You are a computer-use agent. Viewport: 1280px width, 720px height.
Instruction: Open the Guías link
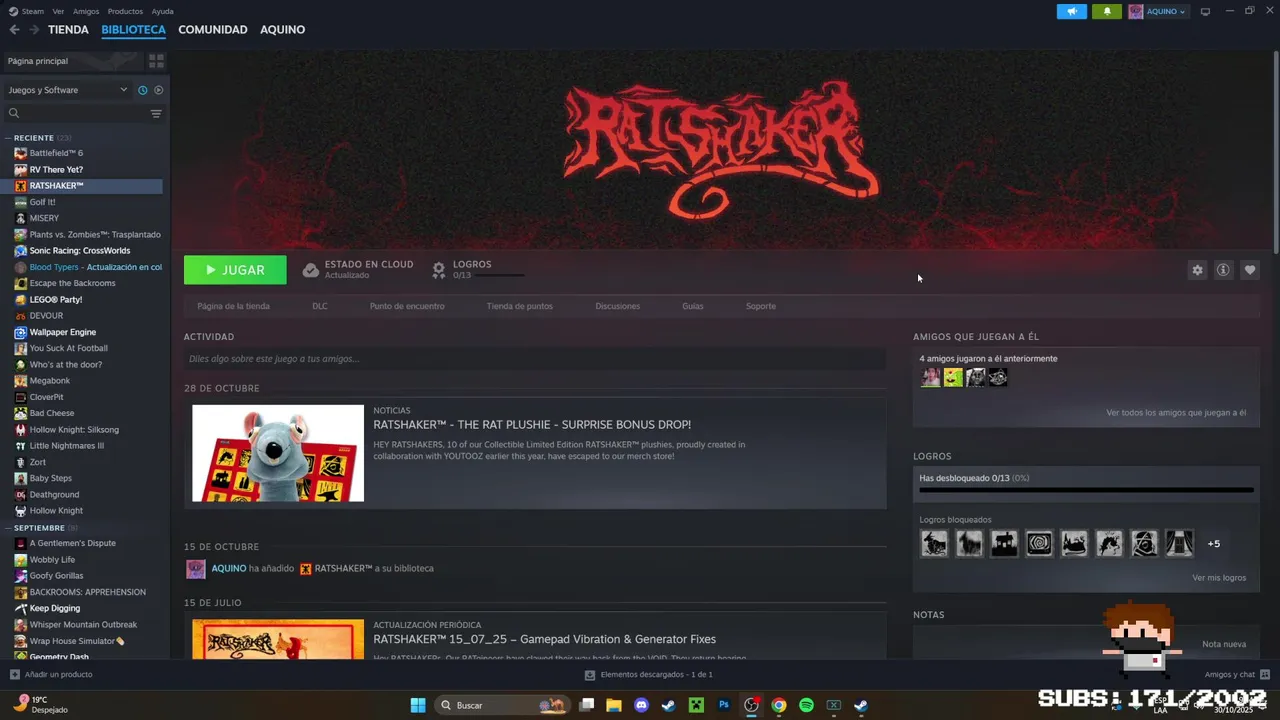tap(693, 306)
